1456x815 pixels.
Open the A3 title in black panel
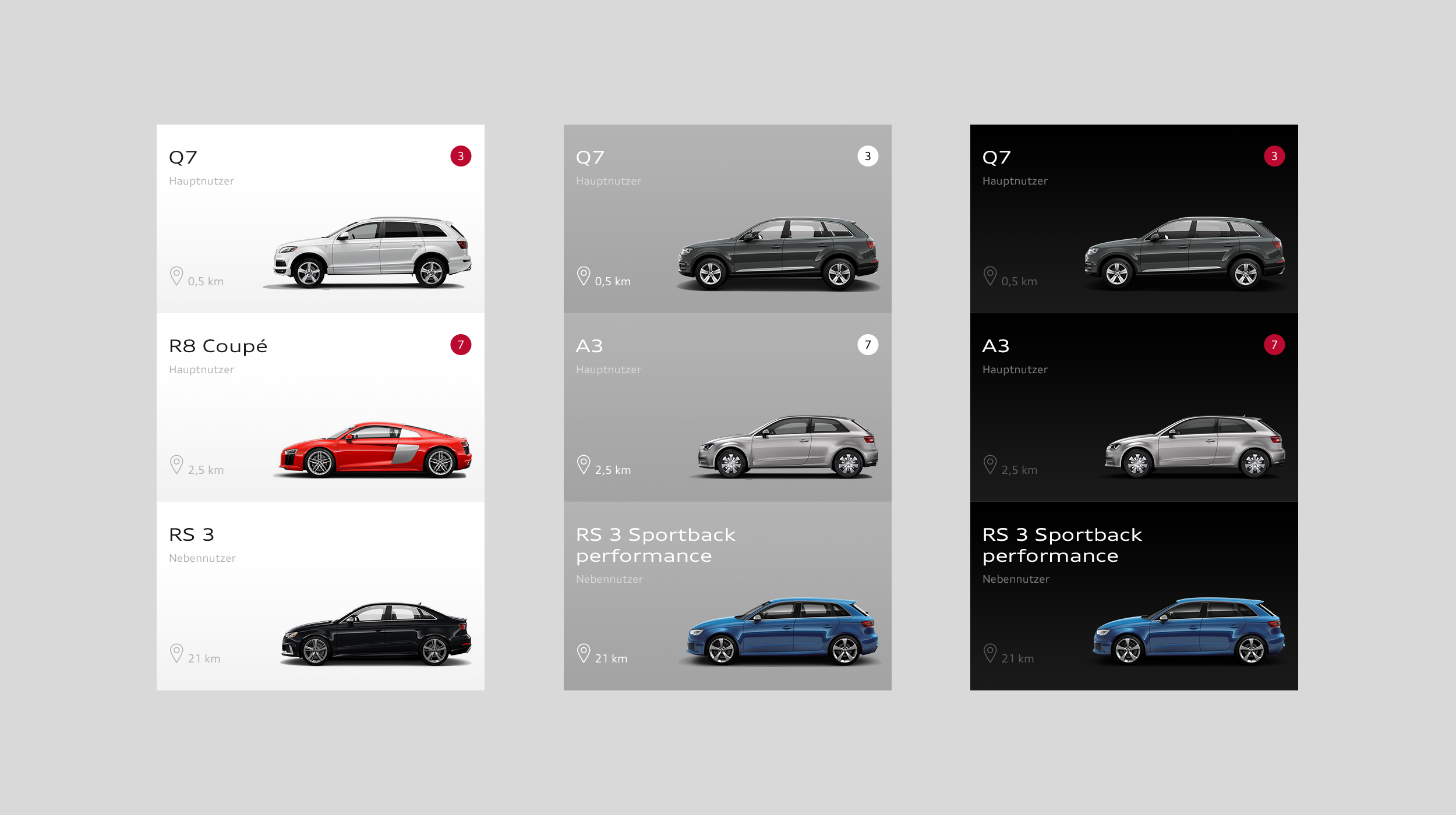[995, 346]
